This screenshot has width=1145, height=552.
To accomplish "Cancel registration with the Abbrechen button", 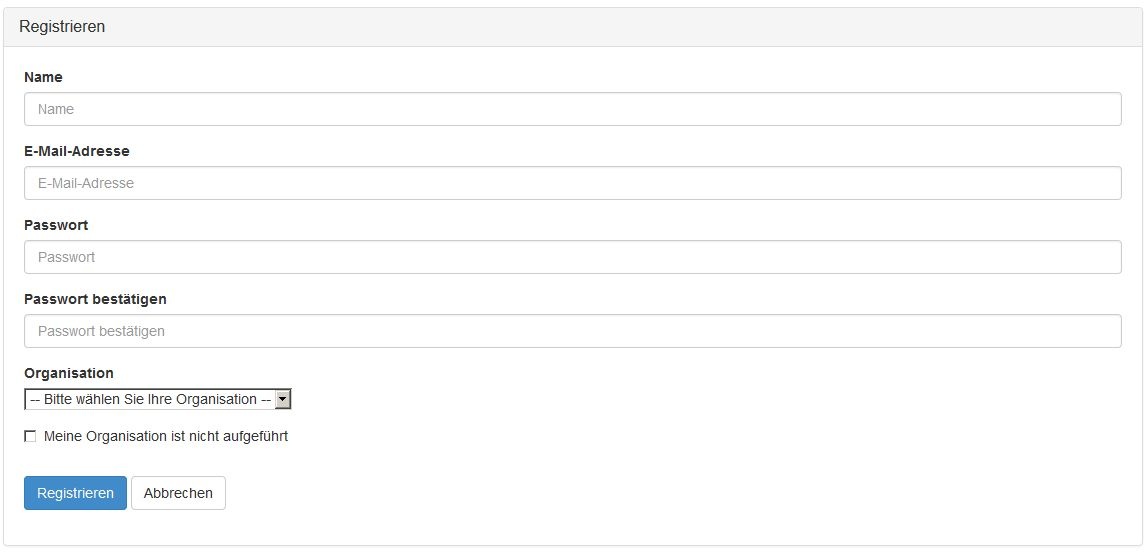I will point(178,493).
